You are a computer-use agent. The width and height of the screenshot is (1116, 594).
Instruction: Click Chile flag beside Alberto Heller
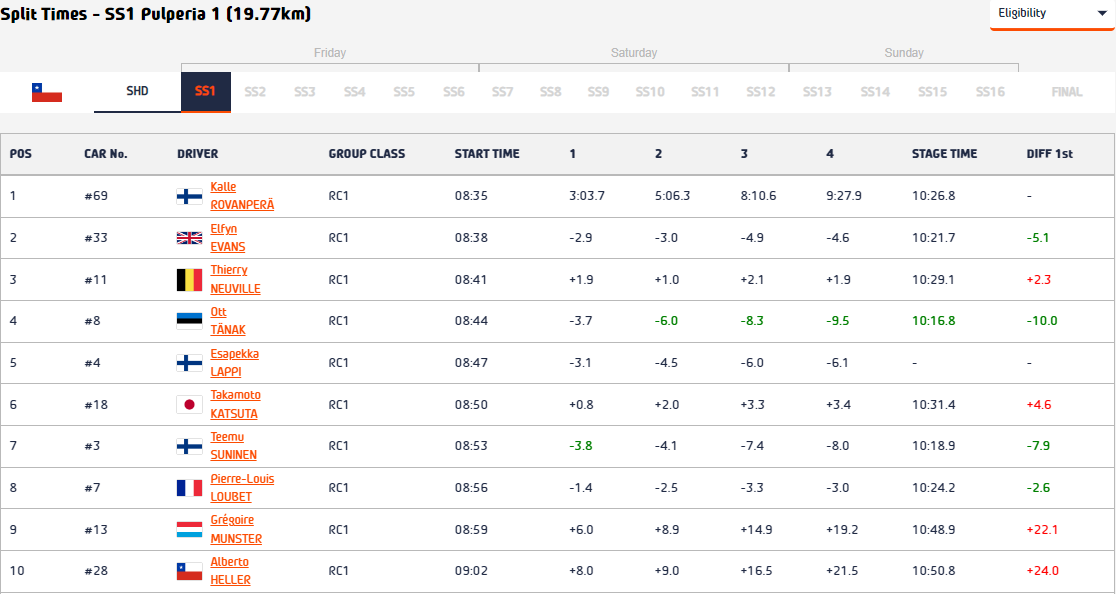189,571
